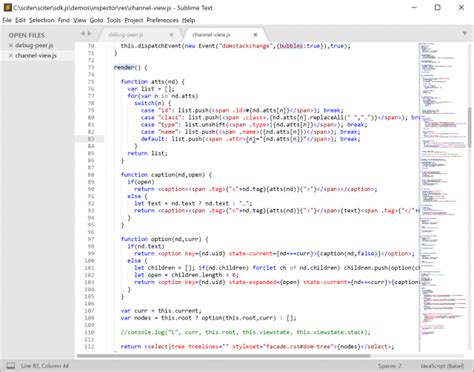This screenshot has height=372, width=474.
Task: Open the Preferences menu
Action: point(162,20)
